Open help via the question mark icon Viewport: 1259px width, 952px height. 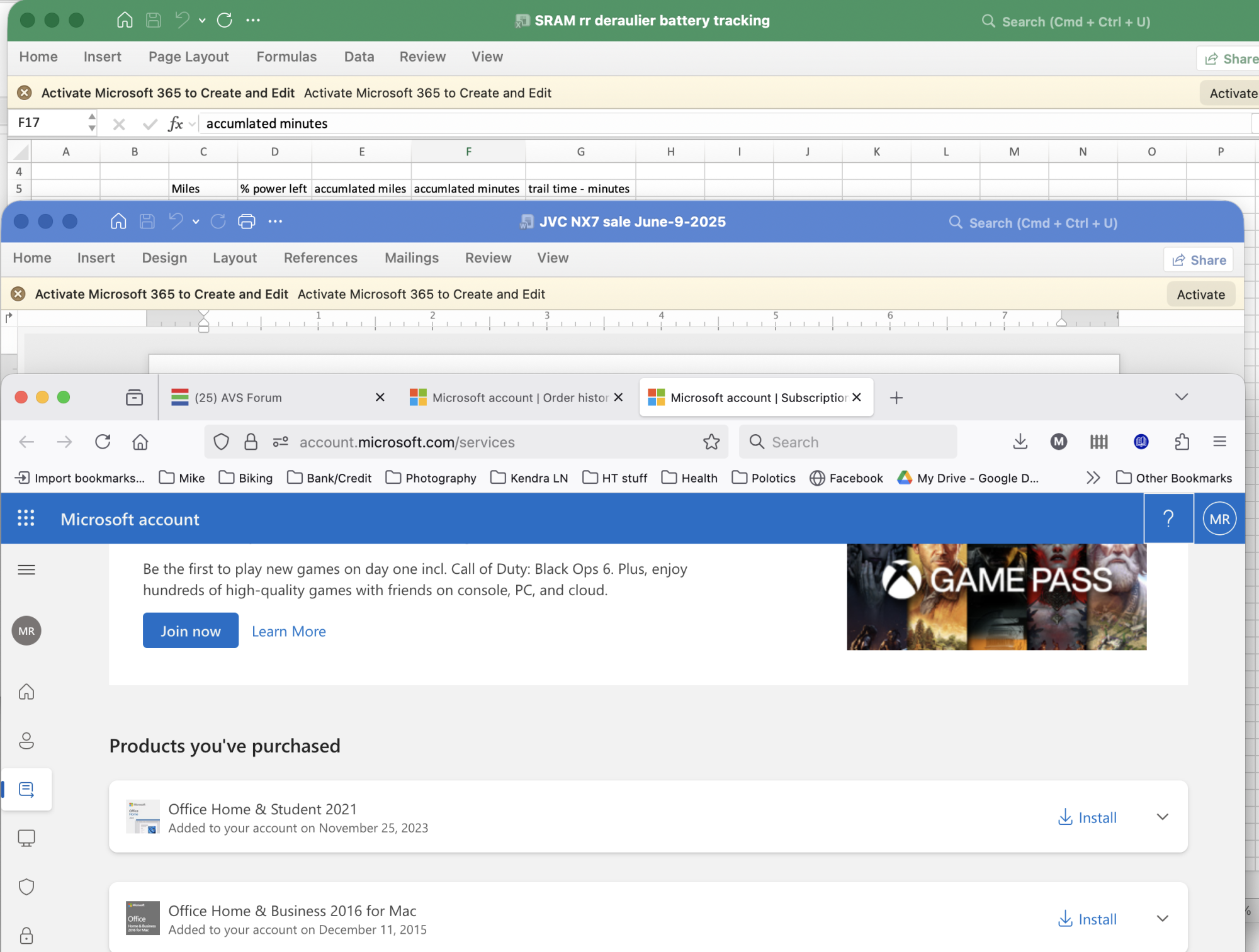tap(1168, 518)
